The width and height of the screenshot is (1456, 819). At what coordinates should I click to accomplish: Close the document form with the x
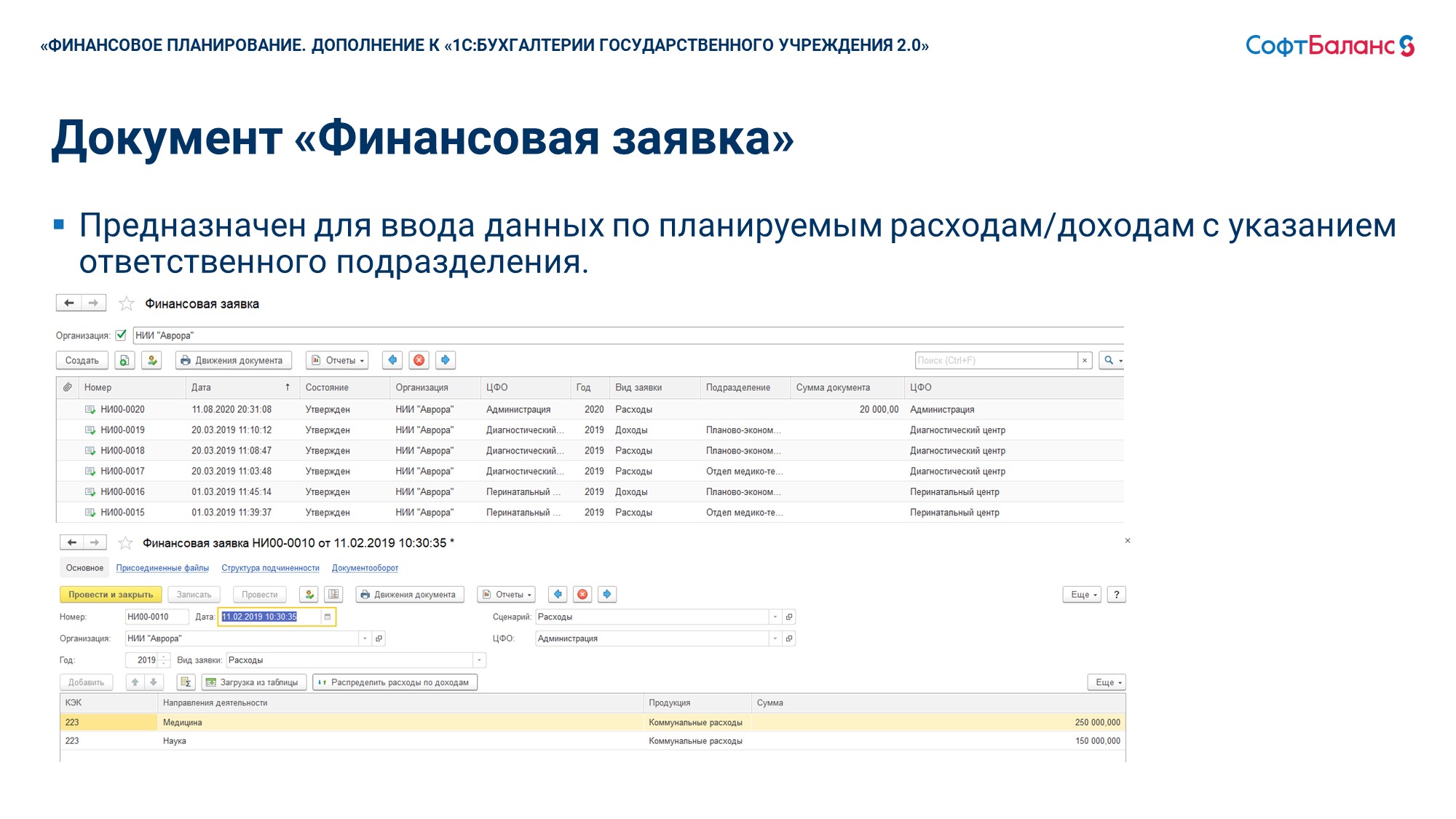pos(1128,540)
